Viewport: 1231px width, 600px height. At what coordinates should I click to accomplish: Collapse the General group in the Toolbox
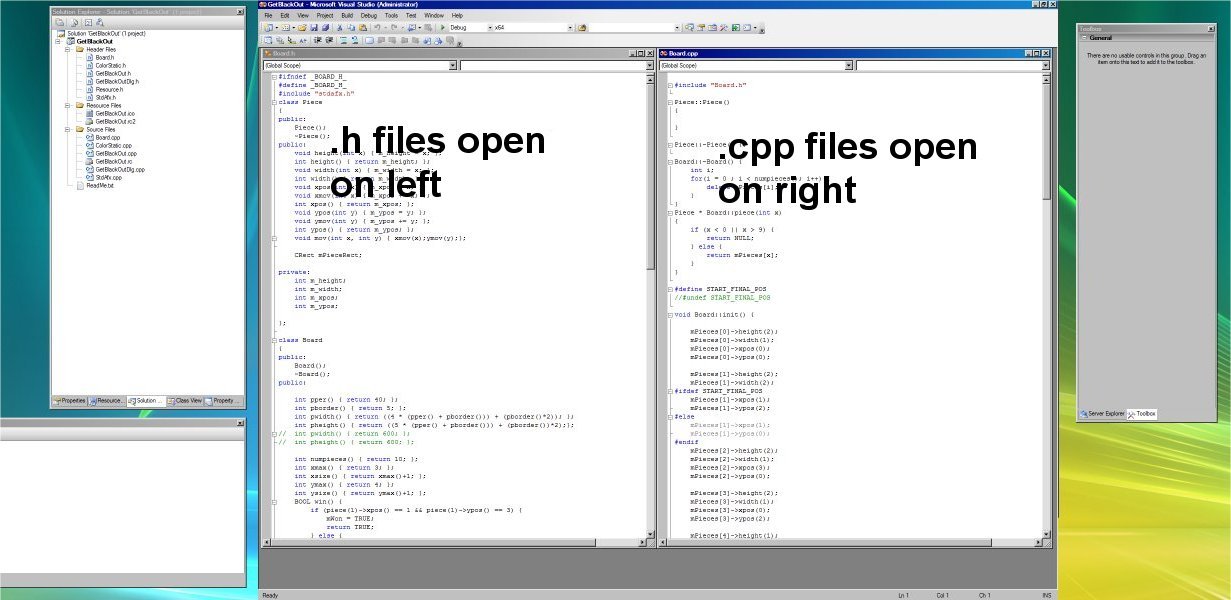coord(1086,37)
